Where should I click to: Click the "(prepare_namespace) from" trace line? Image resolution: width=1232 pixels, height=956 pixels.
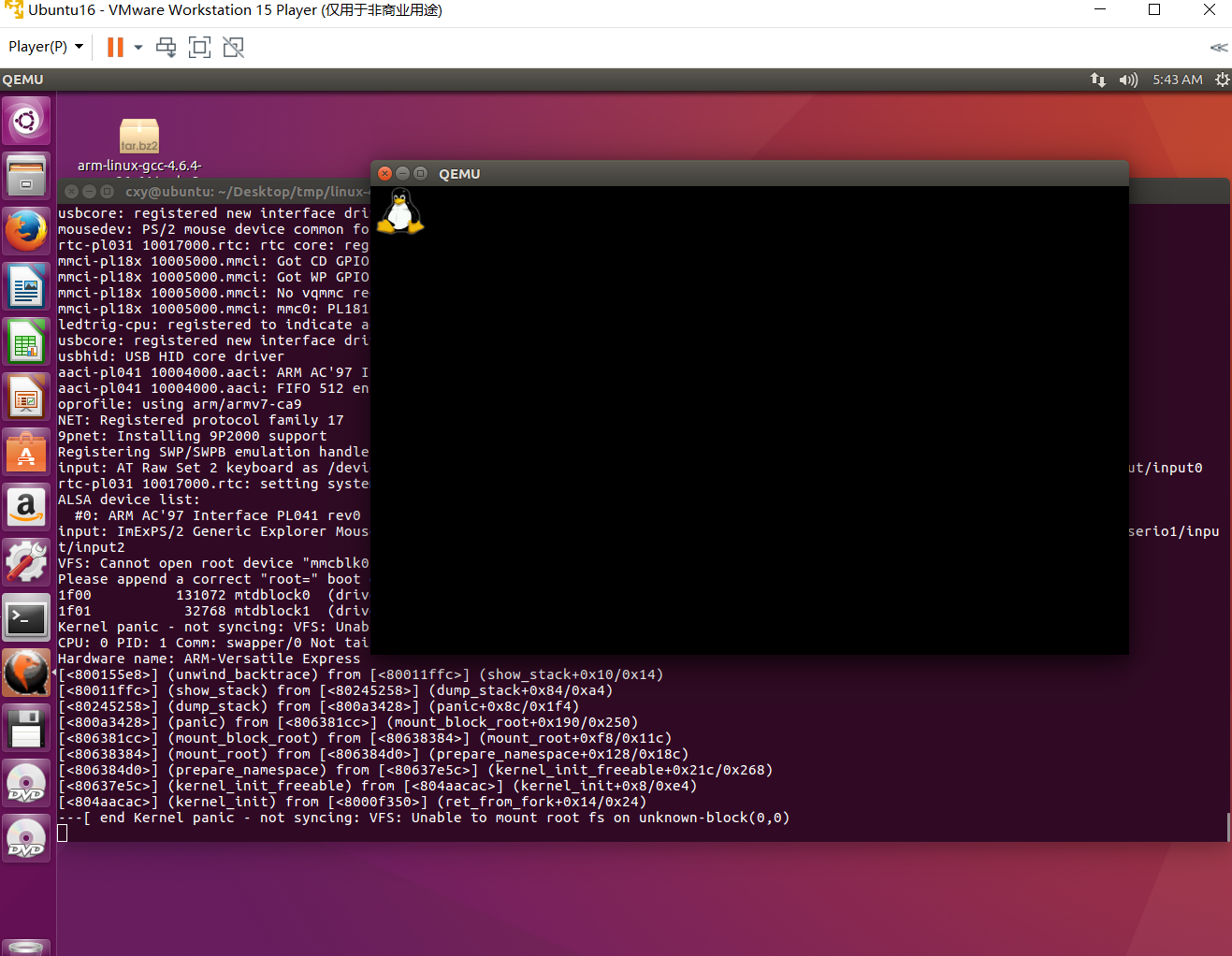(x=415, y=770)
